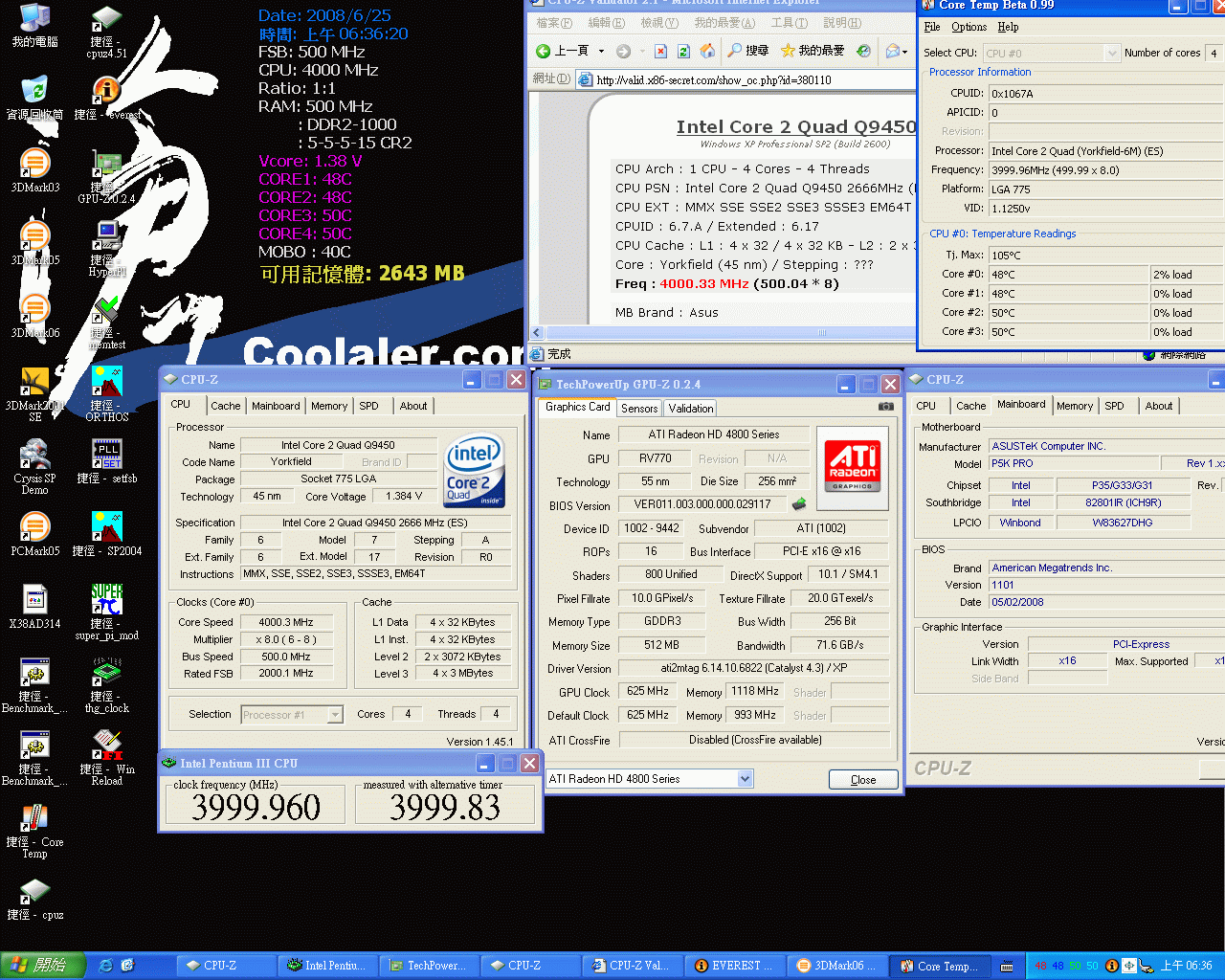Open the ORTHOS desktop shortcut
Viewport: 1225px width, 980px height.
[x=106, y=394]
